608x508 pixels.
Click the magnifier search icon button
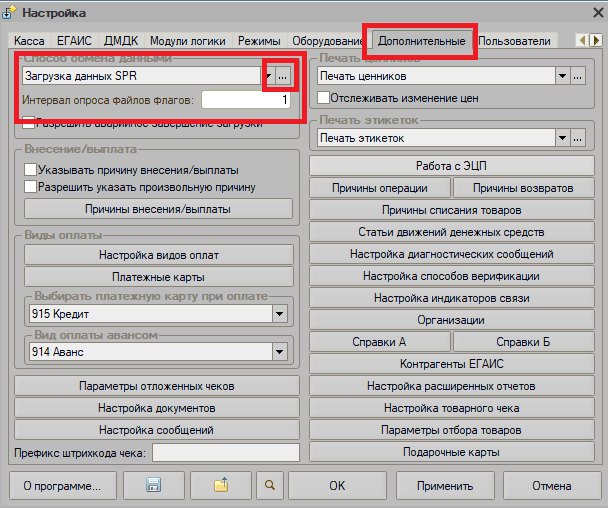click(x=270, y=485)
